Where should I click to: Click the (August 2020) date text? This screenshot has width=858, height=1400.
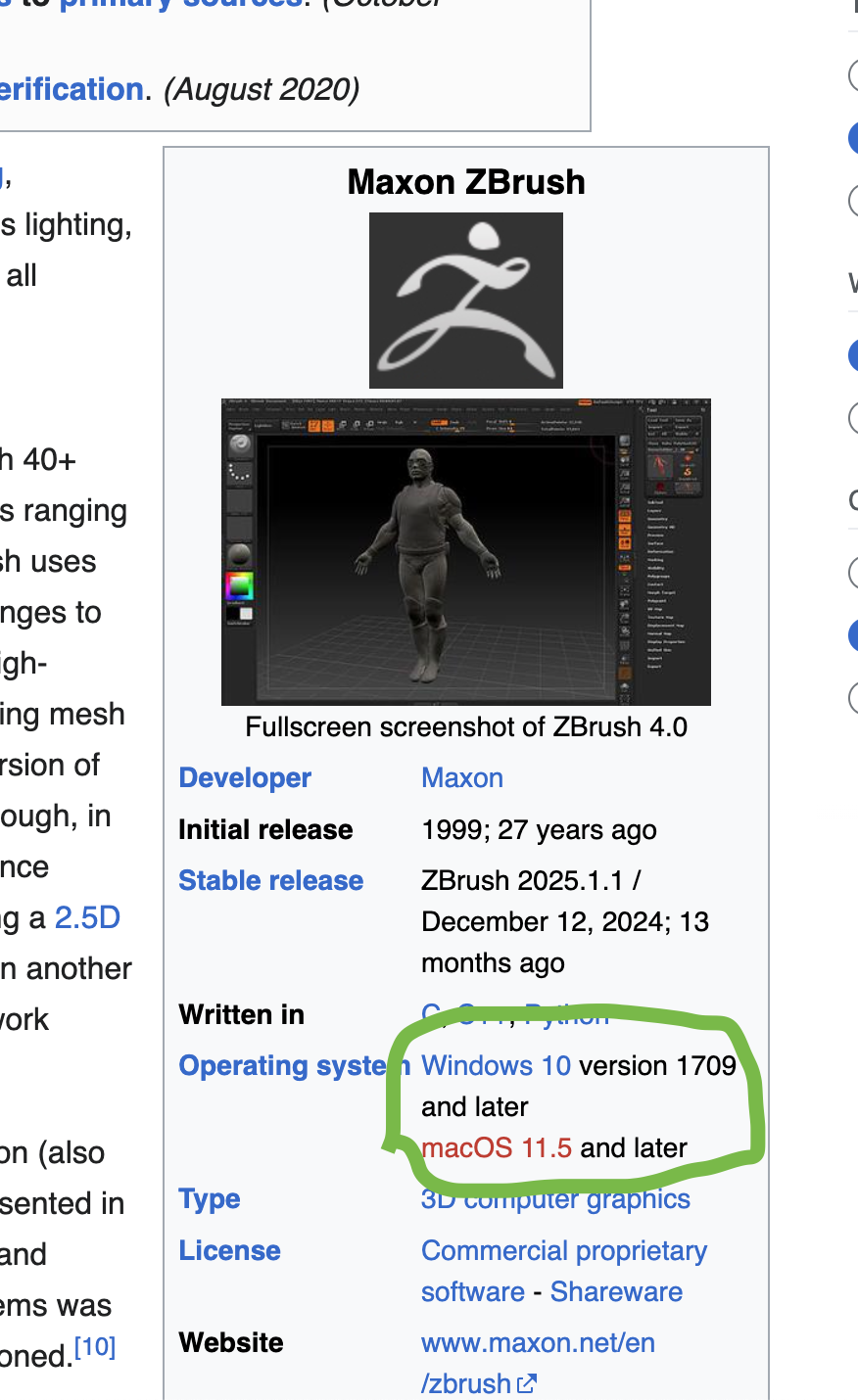(262, 90)
